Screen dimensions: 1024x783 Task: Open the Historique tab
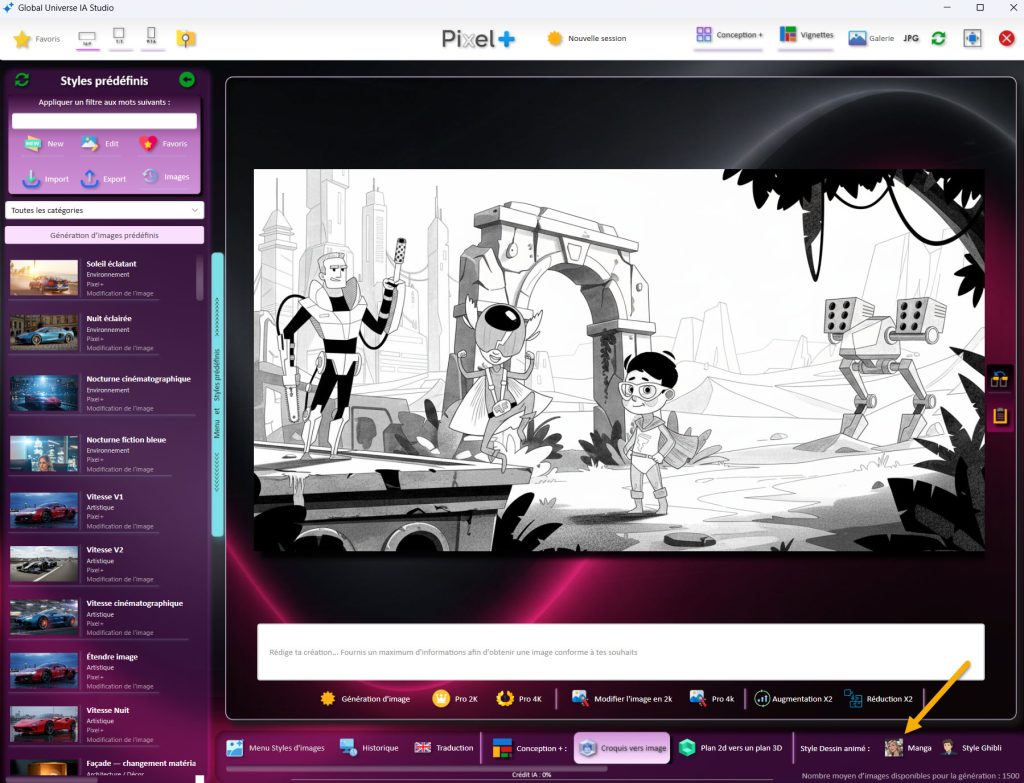point(368,747)
